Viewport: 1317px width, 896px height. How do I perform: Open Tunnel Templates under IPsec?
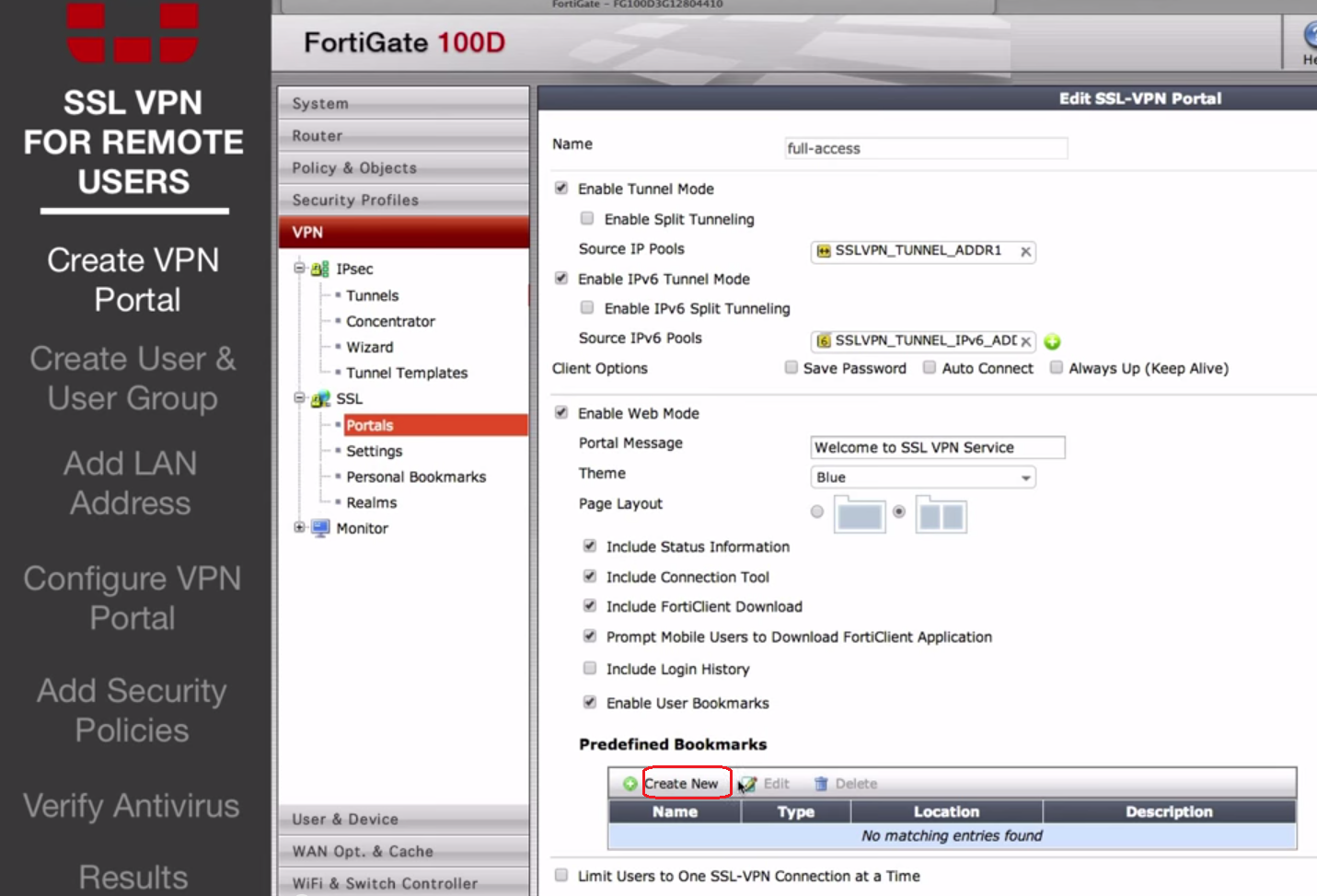click(407, 373)
